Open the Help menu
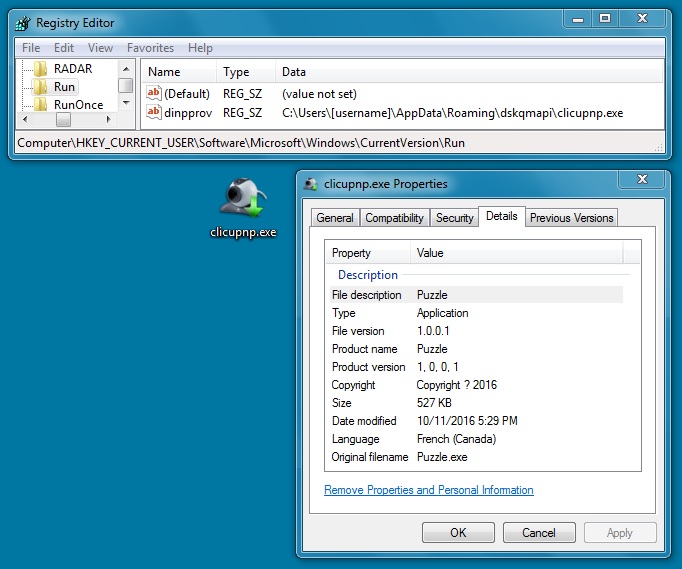 tap(200, 48)
